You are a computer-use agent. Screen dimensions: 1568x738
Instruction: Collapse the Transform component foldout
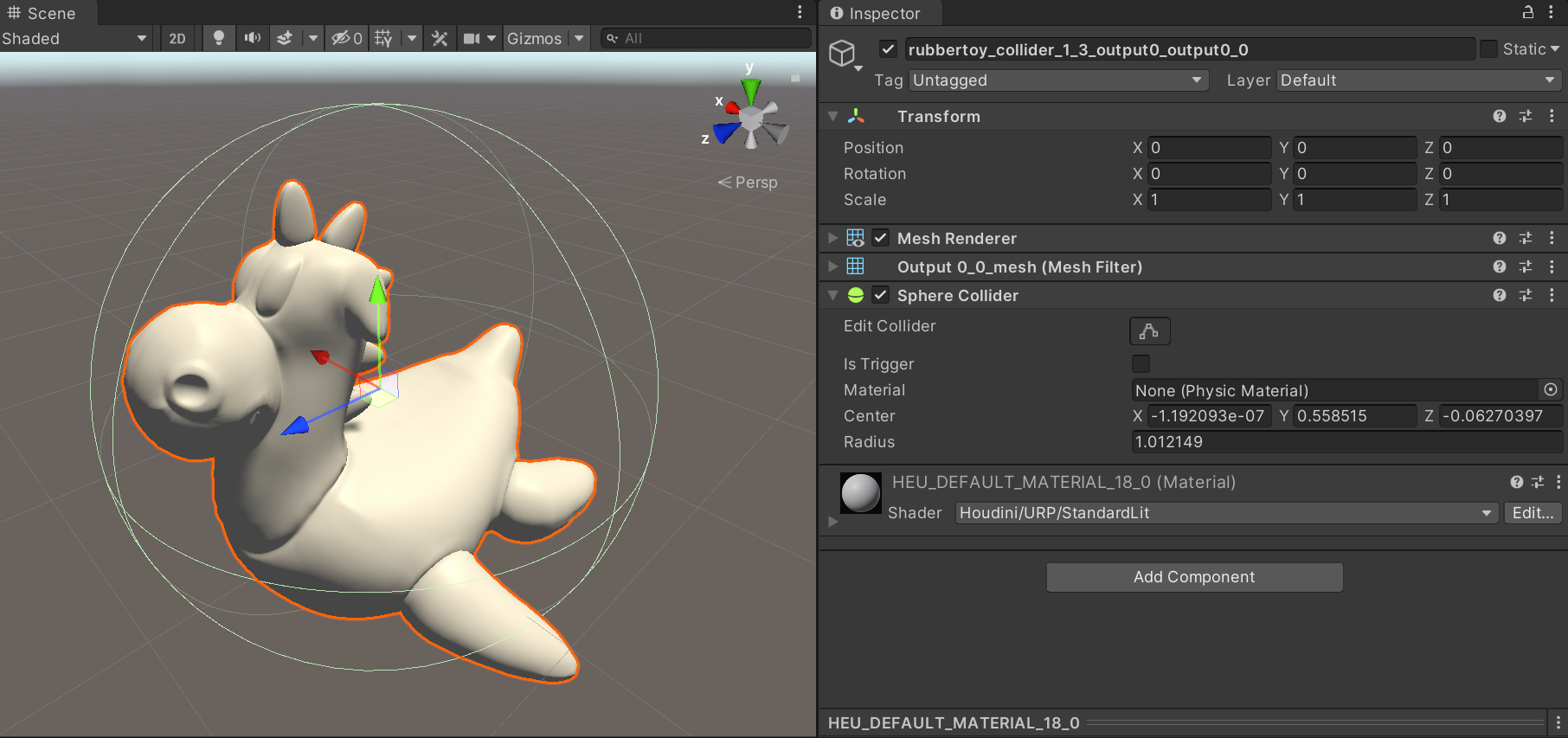(832, 116)
